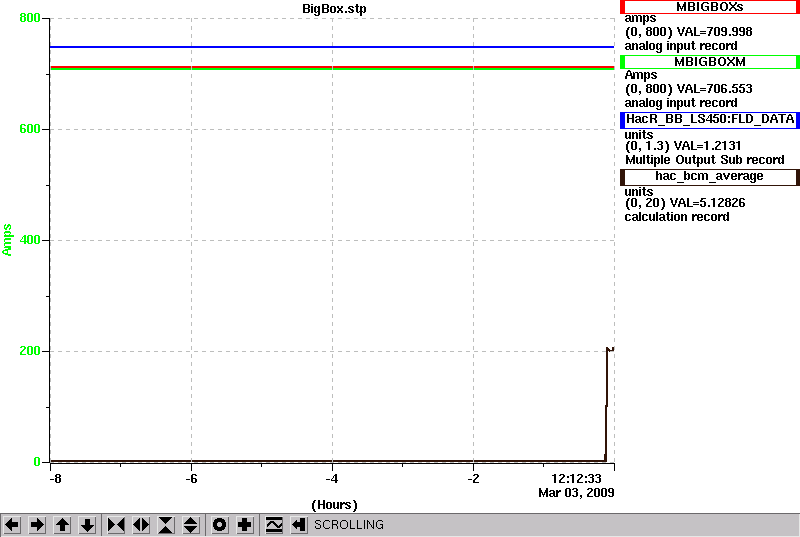Click the BigBox.stp plot title
Image resolution: width=800 pixels, height=537 pixels.
point(334,9)
